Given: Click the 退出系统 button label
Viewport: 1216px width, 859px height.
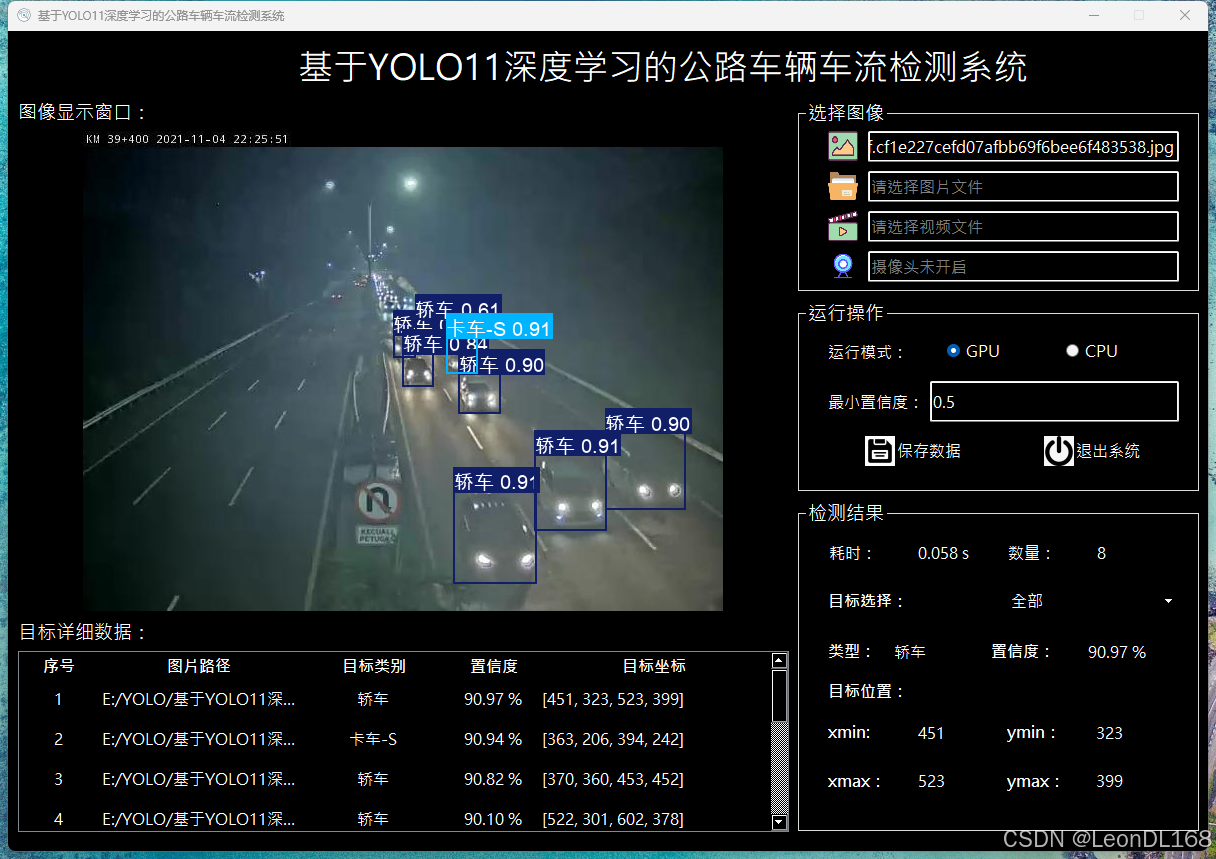Looking at the screenshot, I should pyautogui.click(x=1108, y=451).
